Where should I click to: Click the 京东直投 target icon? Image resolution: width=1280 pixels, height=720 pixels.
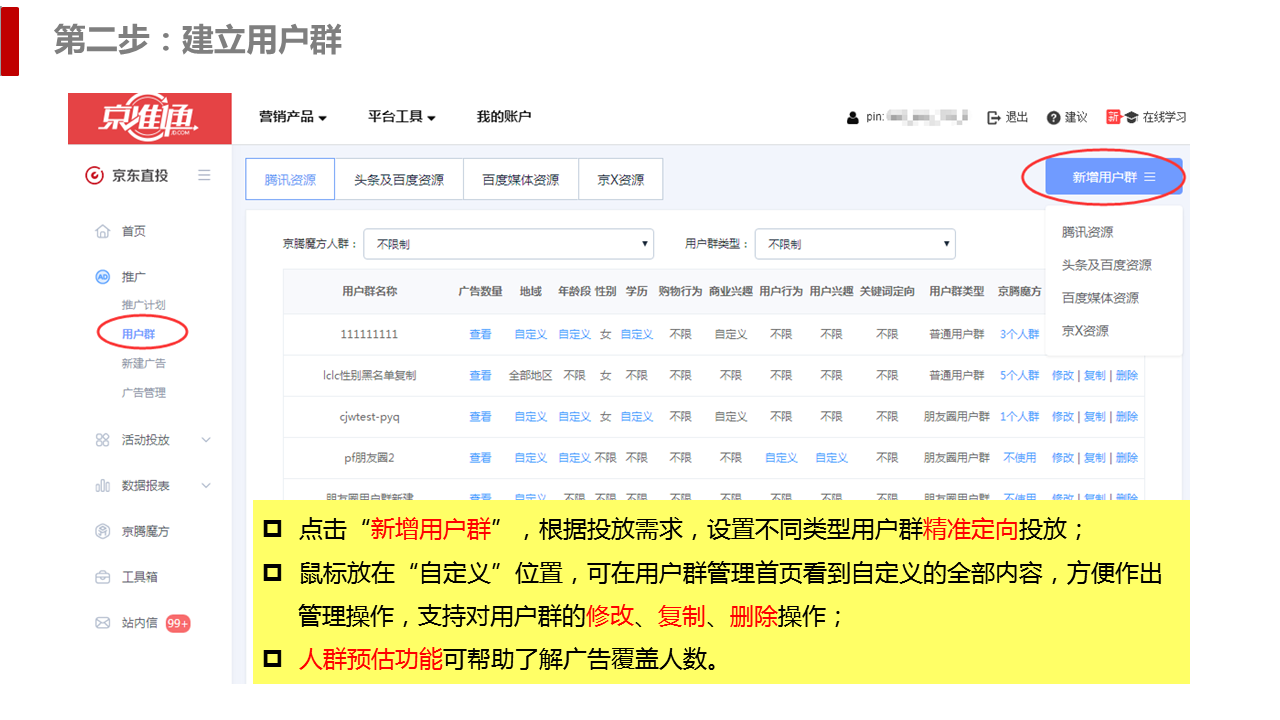point(94,176)
